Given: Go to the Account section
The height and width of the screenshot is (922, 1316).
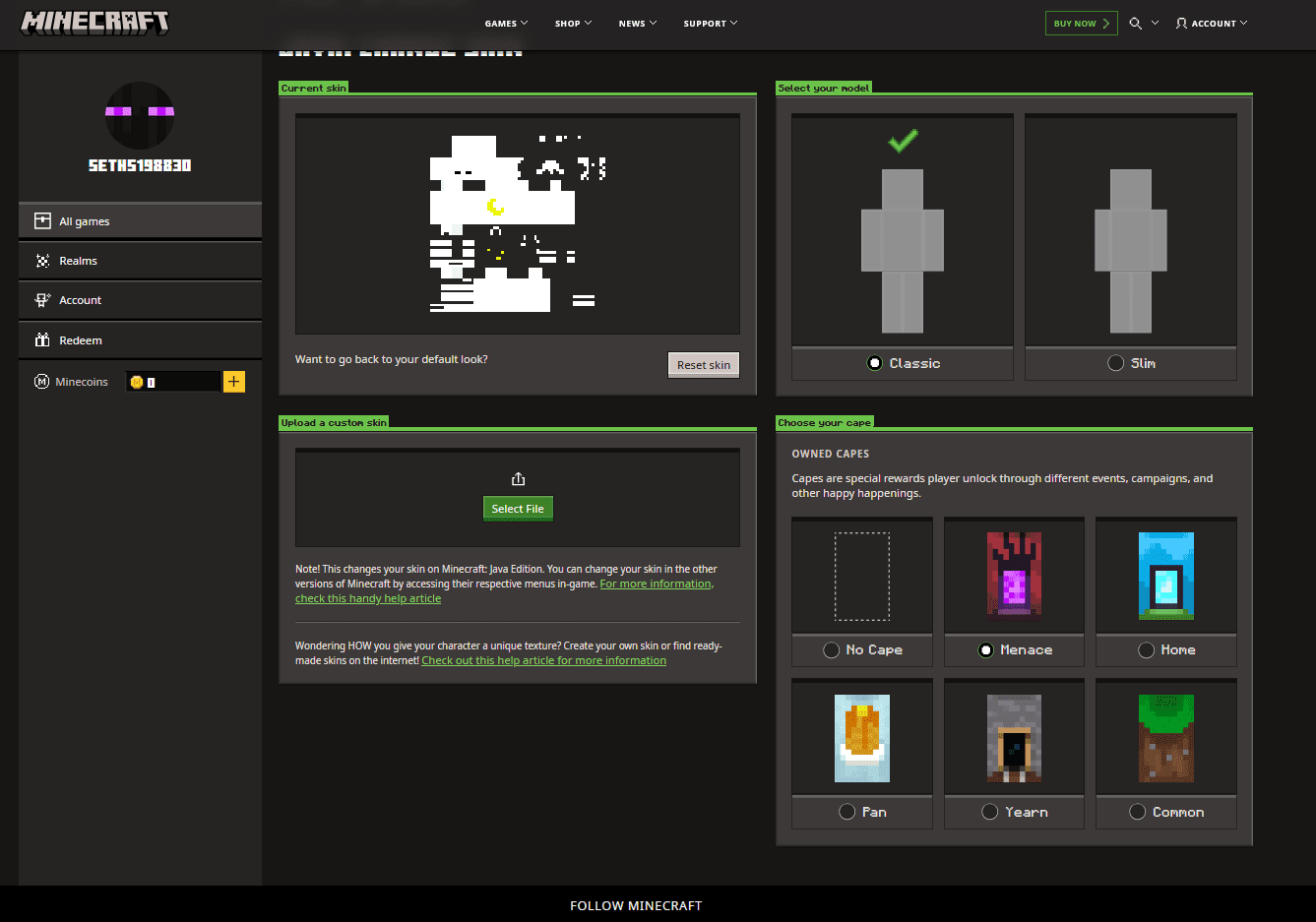Looking at the screenshot, I should 140,300.
